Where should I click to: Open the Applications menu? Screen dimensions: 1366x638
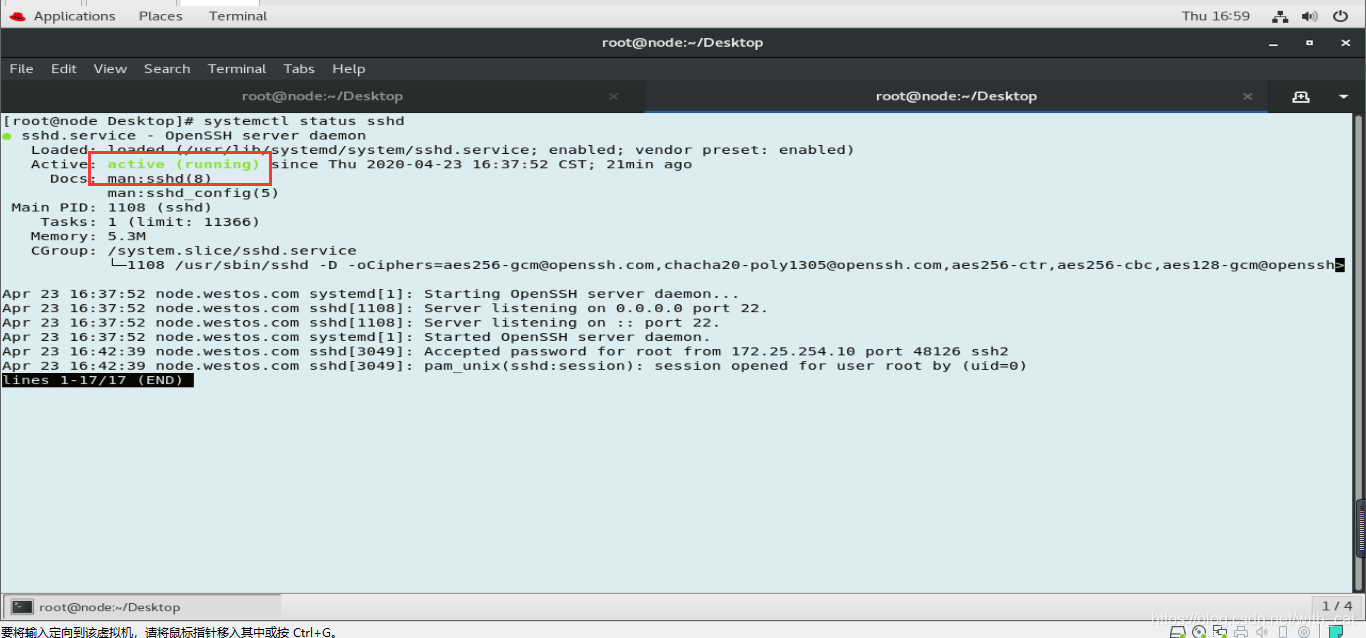(x=74, y=16)
